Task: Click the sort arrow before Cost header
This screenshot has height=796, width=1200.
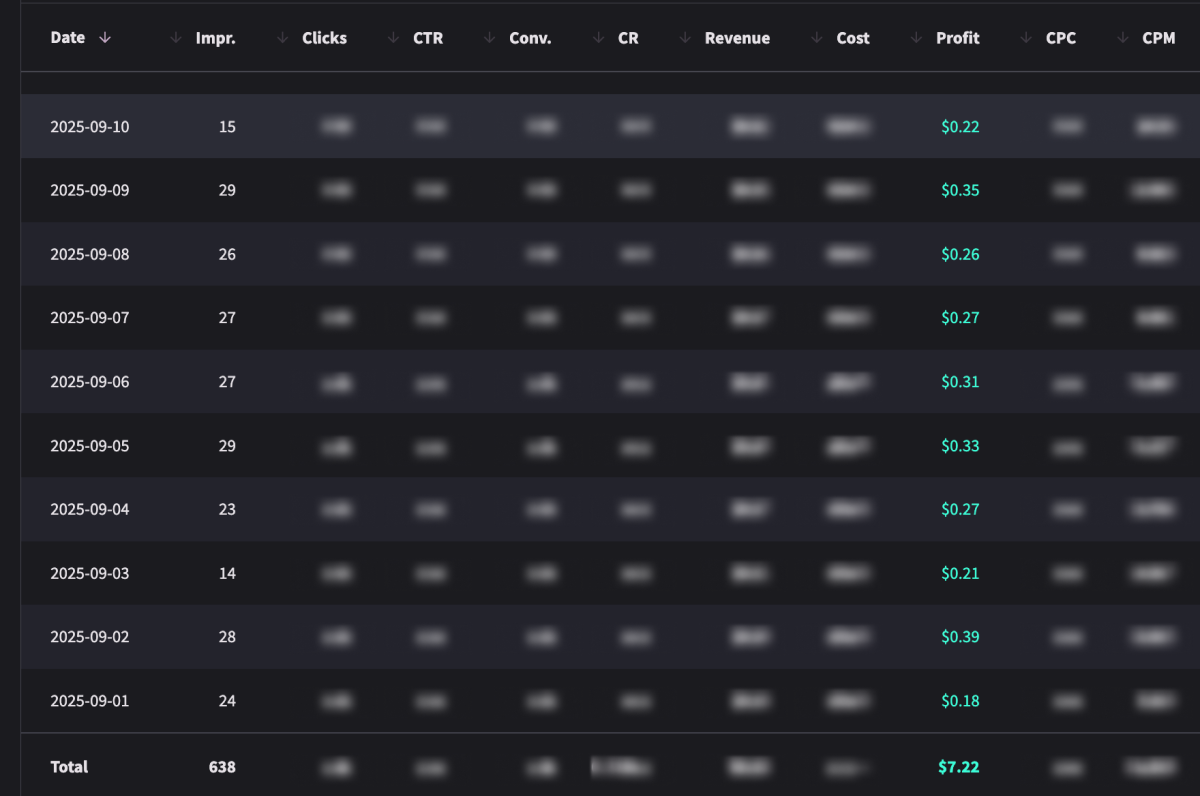Action: (817, 38)
